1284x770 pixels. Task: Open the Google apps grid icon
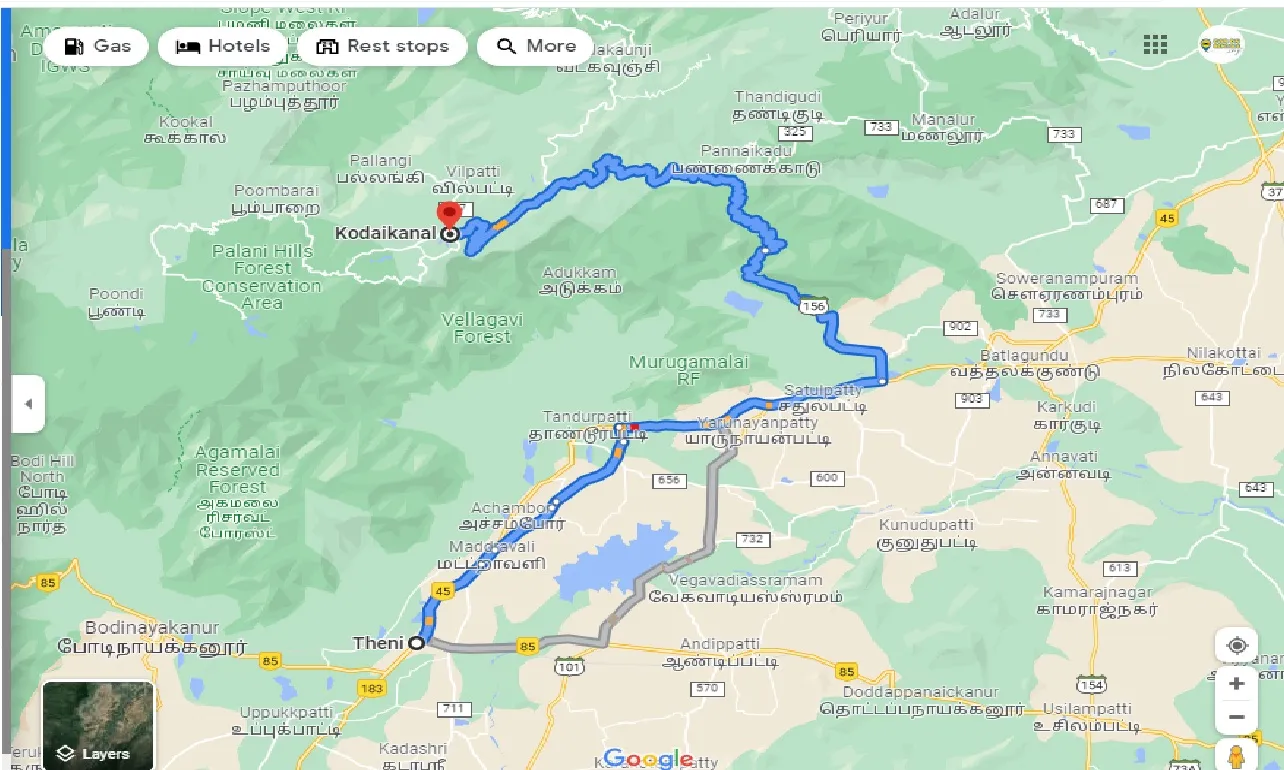click(1155, 45)
